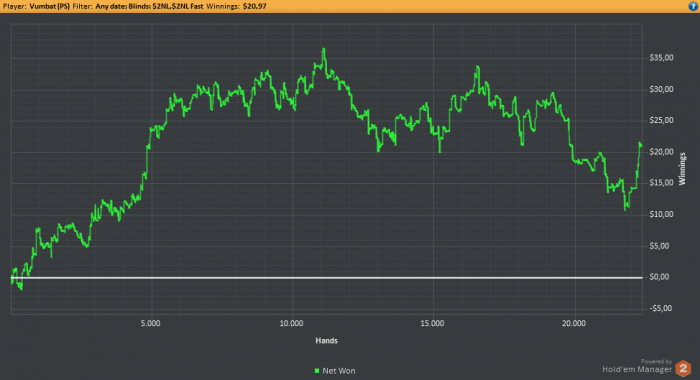Click the $0,00 axis label
The width and height of the screenshot is (700, 380).
click(x=660, y=277)
